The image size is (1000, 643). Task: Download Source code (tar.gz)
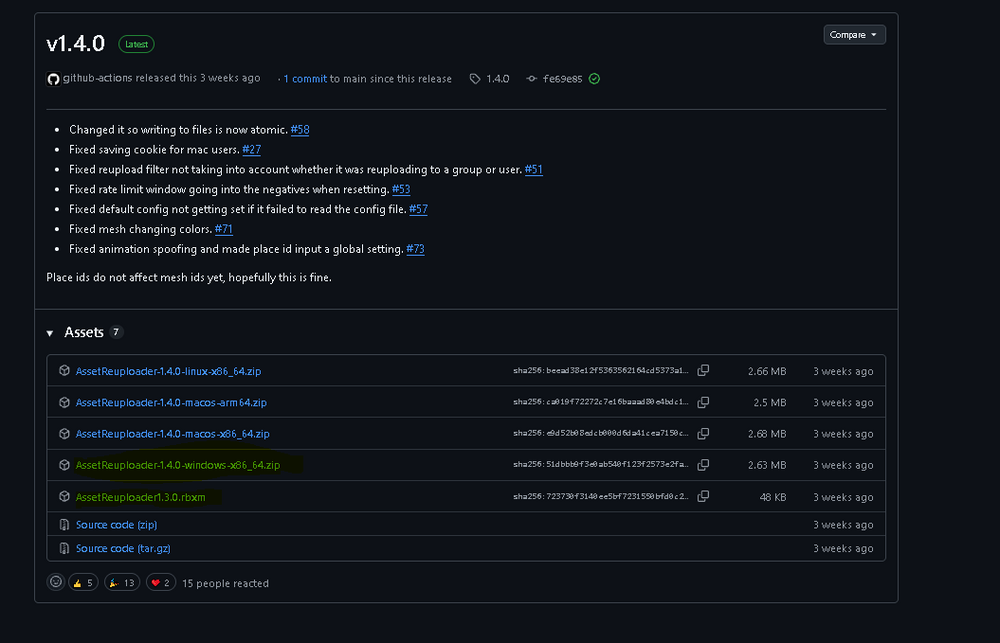(123, 548)
